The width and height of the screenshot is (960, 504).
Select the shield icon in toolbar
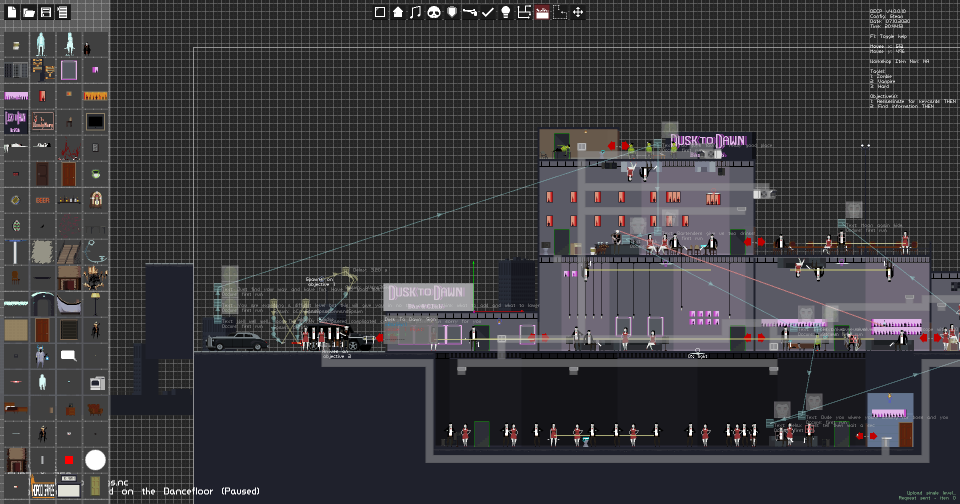click(x=452, y=12)
